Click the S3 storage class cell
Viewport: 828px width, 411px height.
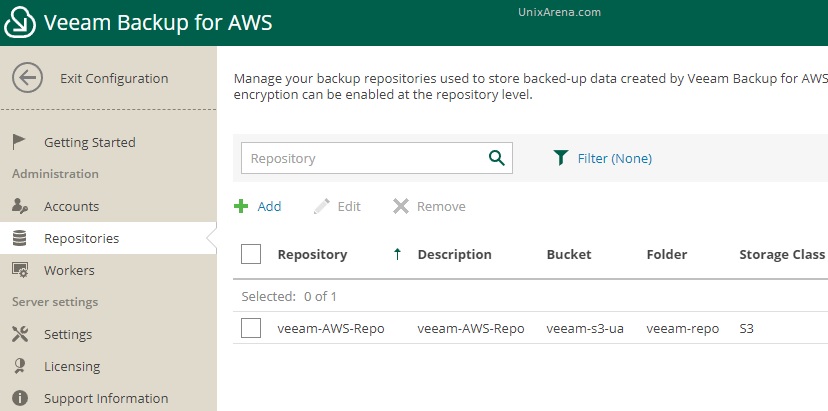click(x=746, y=329)
